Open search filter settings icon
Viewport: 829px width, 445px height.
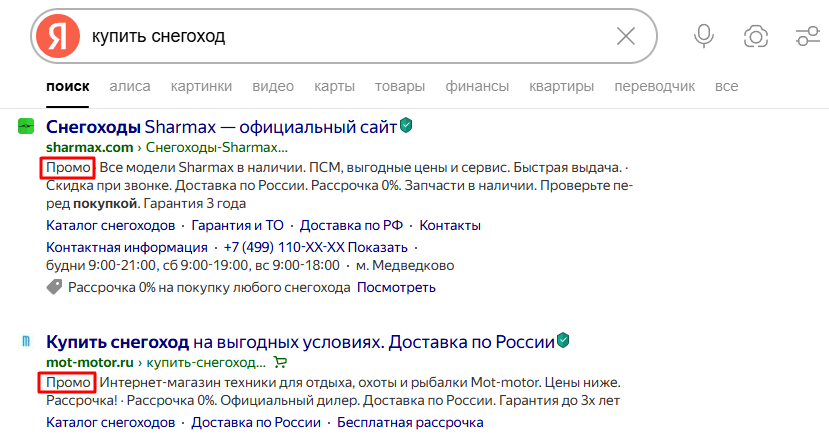(806, 37)
